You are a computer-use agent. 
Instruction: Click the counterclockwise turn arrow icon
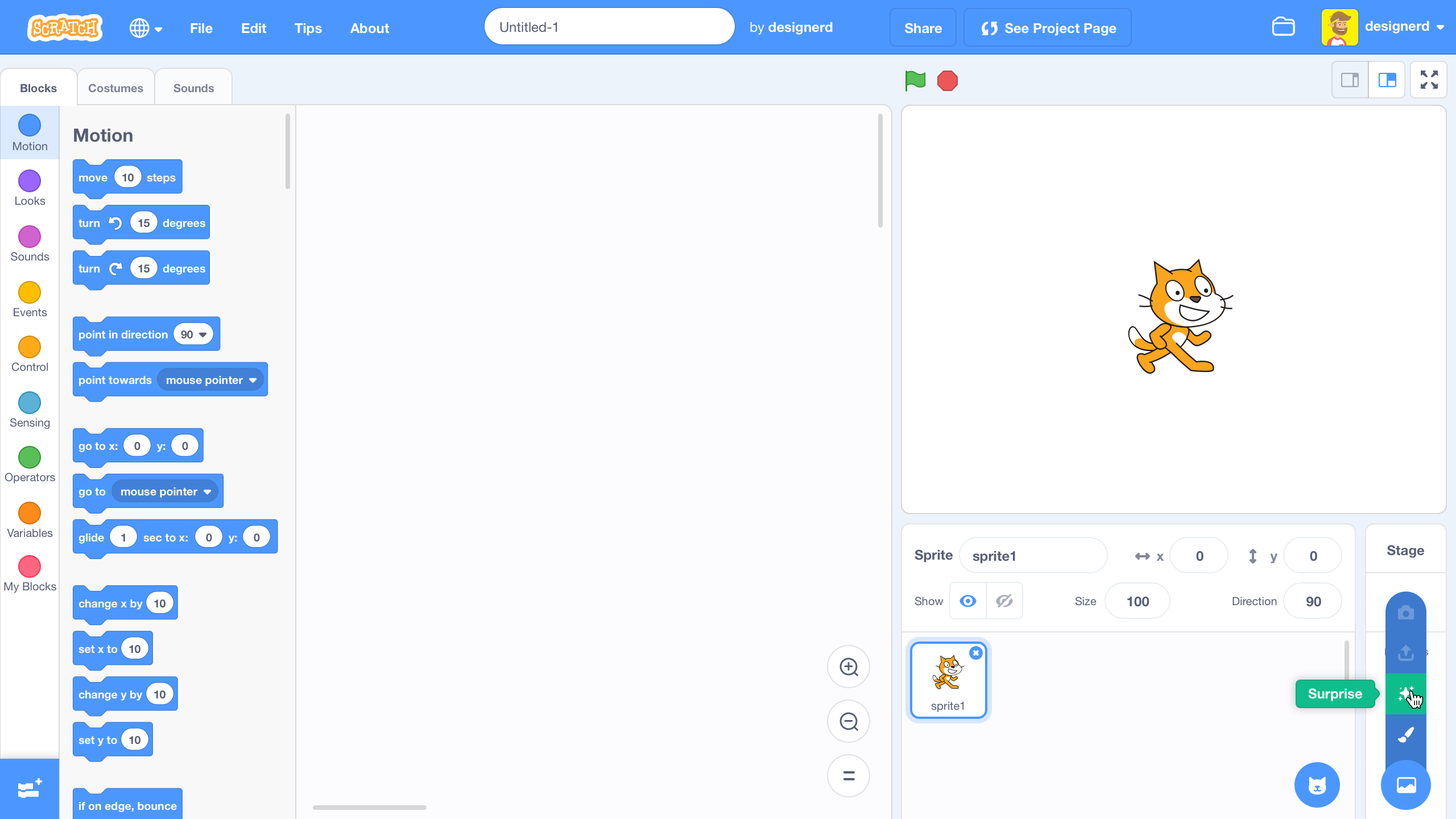[x=115, y=223]
